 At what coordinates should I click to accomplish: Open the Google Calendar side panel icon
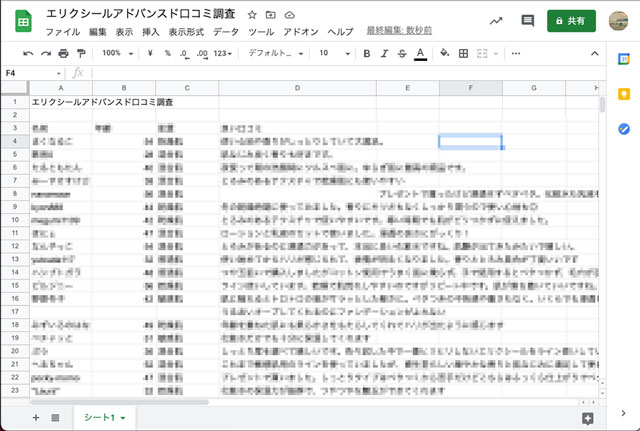click(x=624, y=59)
